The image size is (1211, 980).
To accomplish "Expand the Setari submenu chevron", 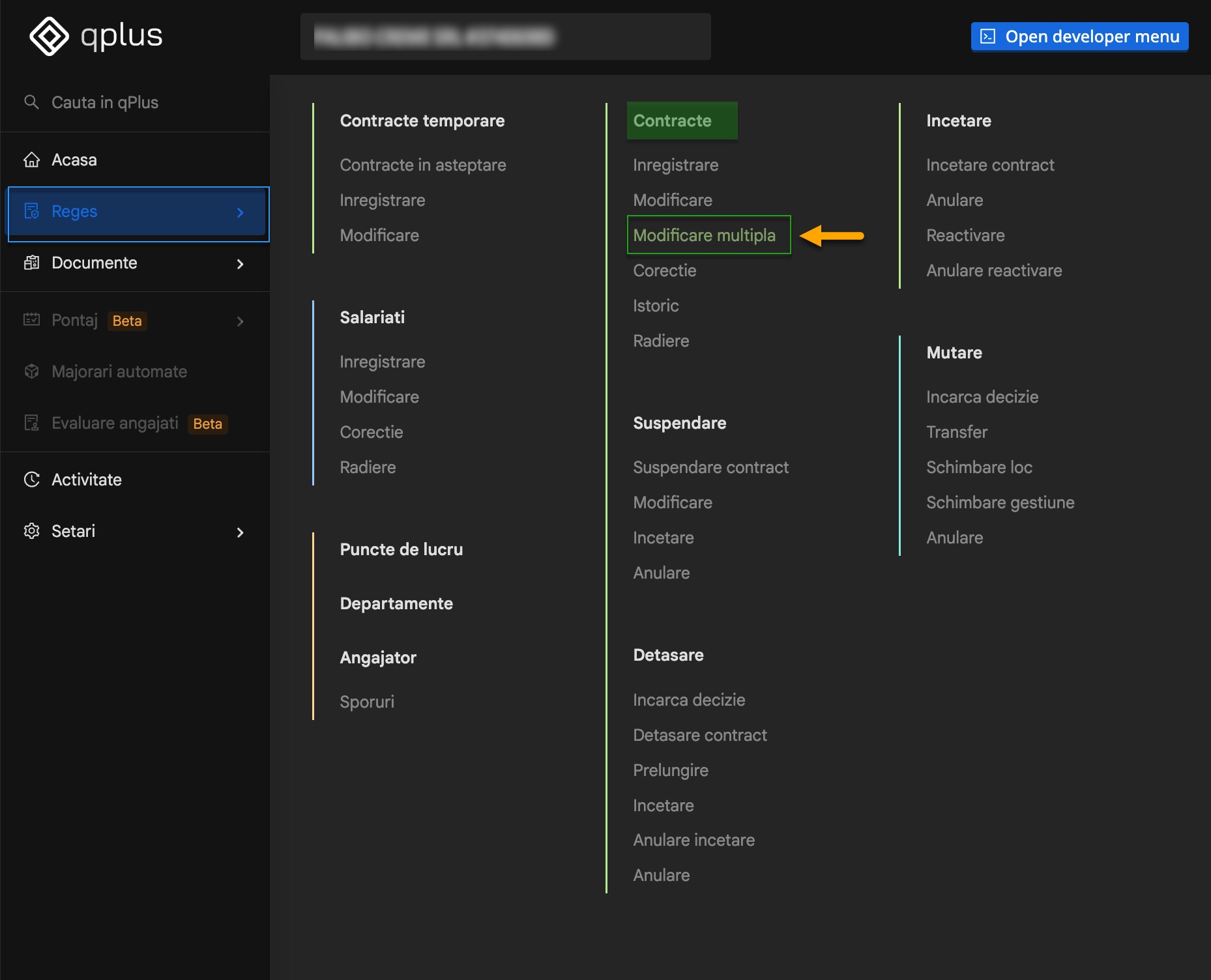I will coord(240,532).
